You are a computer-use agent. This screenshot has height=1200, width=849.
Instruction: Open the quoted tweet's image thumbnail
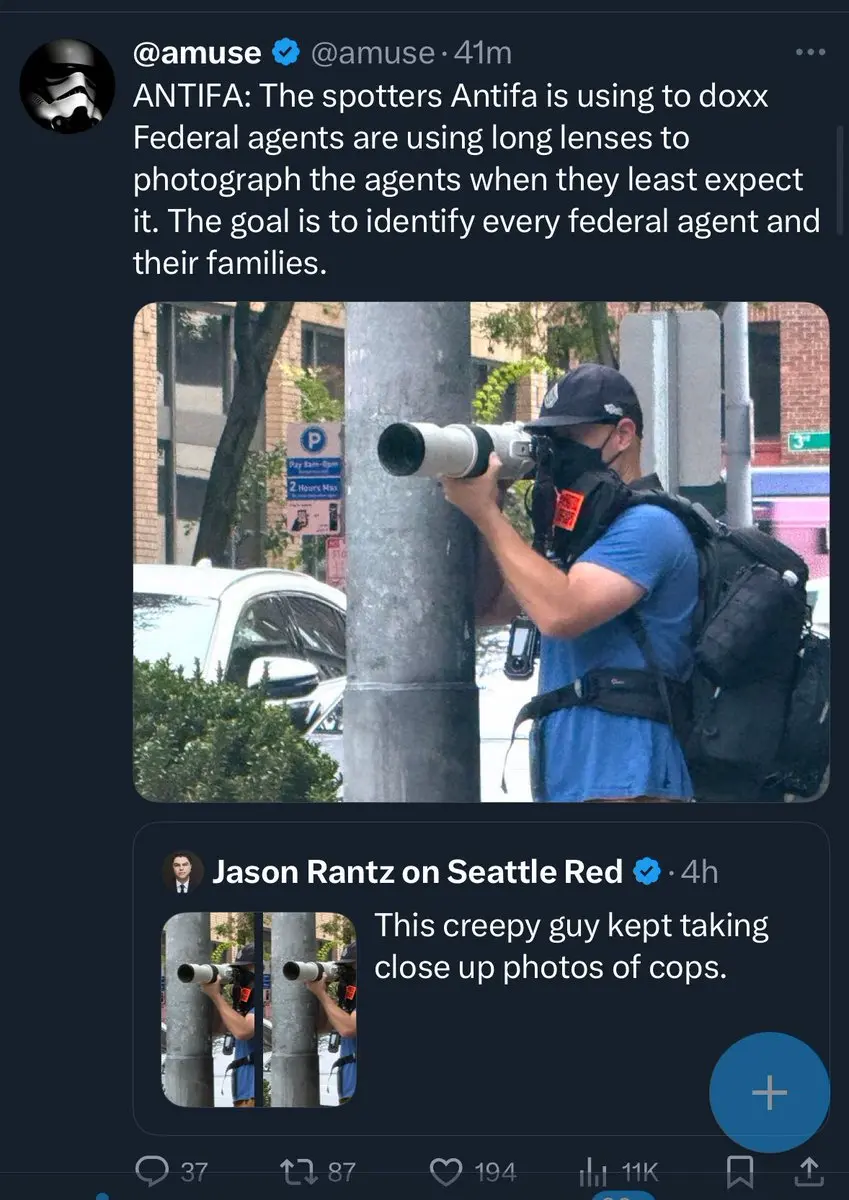click(259, 1009)
